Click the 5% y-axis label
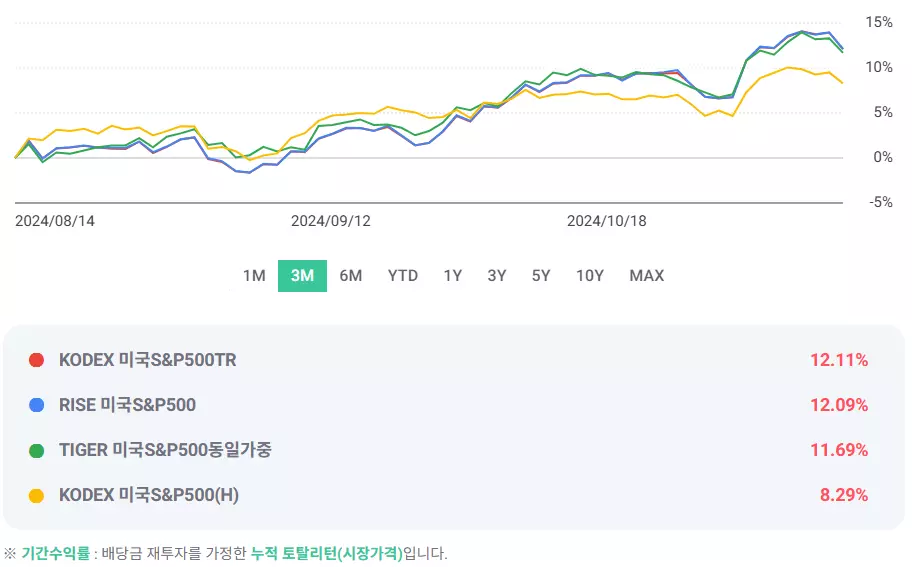The image size is (912, 567). [883, 112]
